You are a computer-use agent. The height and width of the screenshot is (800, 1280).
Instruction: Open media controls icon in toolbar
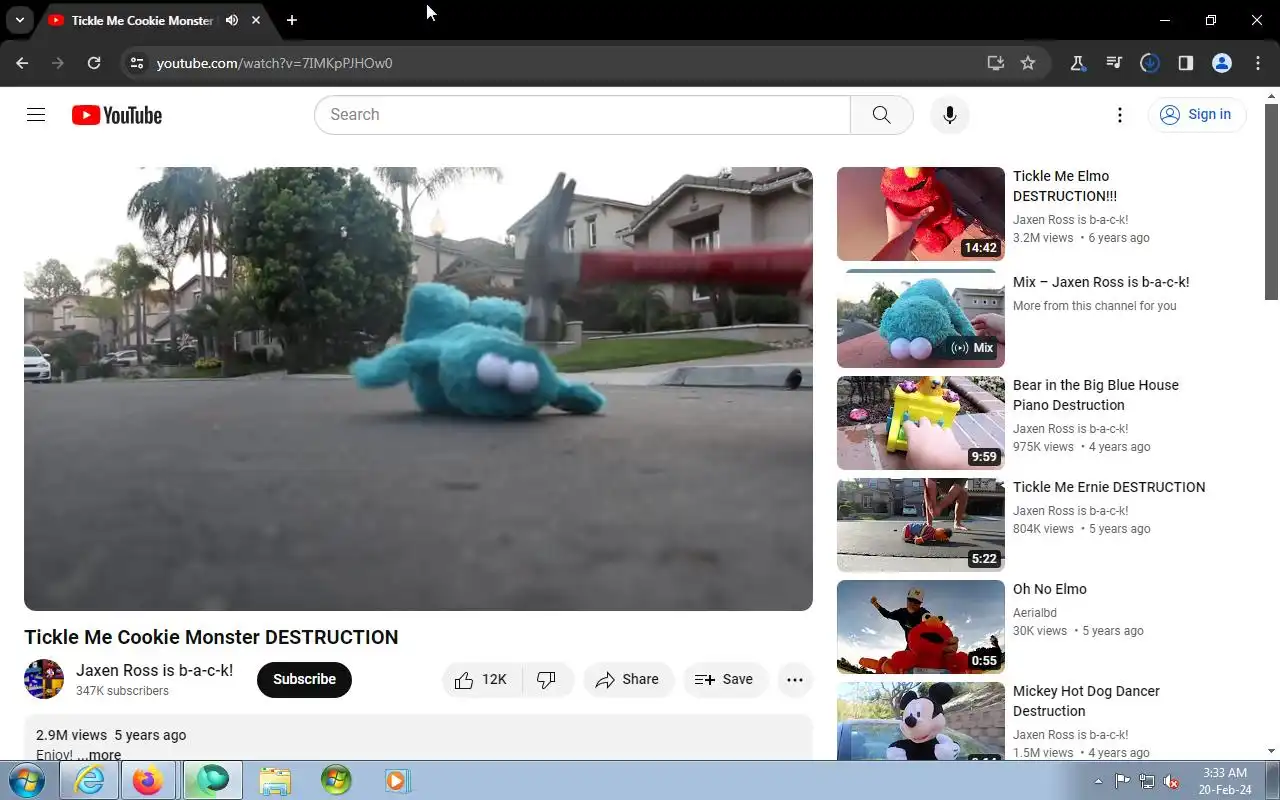coord(1114,63)
